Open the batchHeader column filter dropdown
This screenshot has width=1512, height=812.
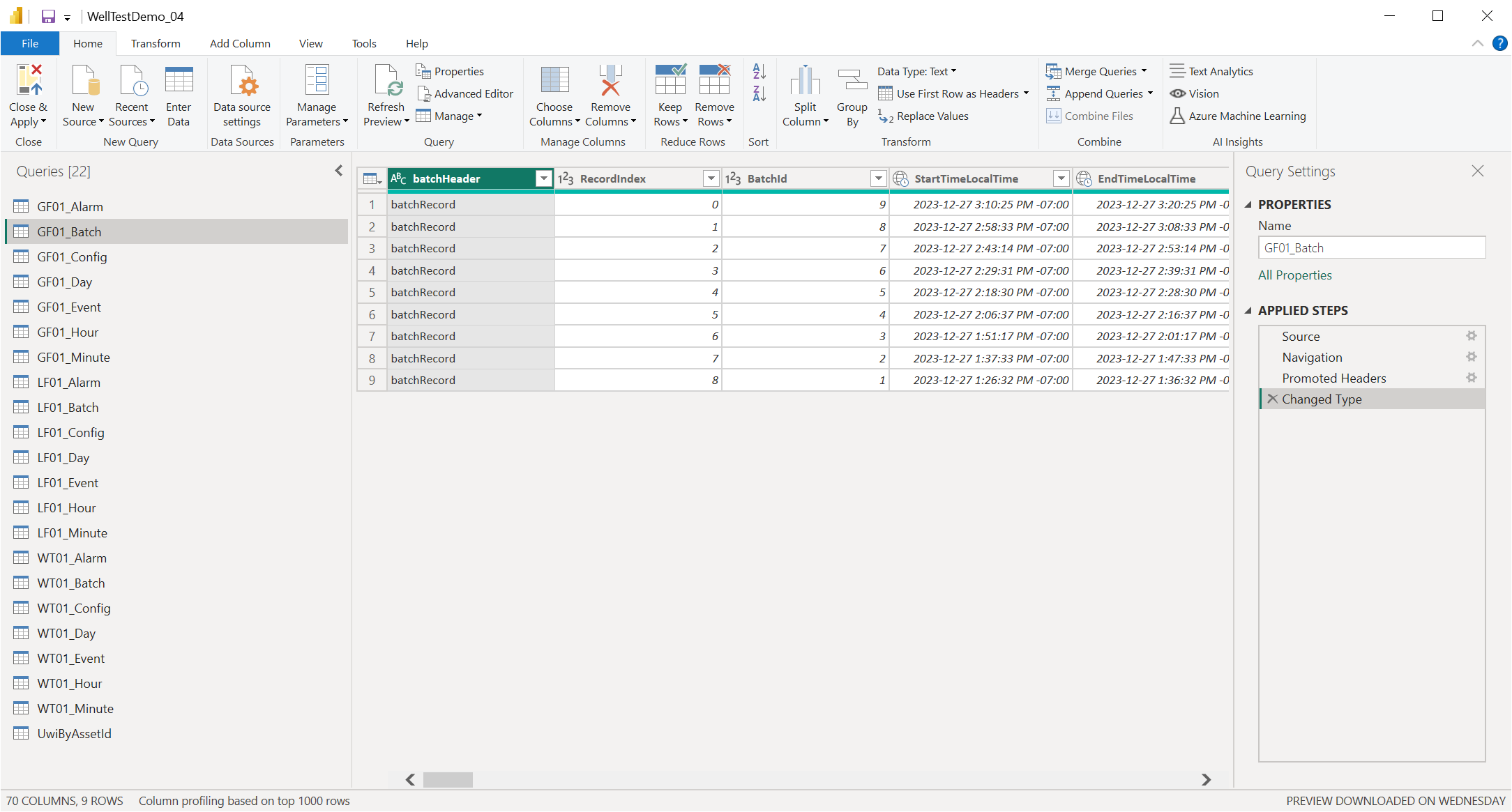[543, 178]
